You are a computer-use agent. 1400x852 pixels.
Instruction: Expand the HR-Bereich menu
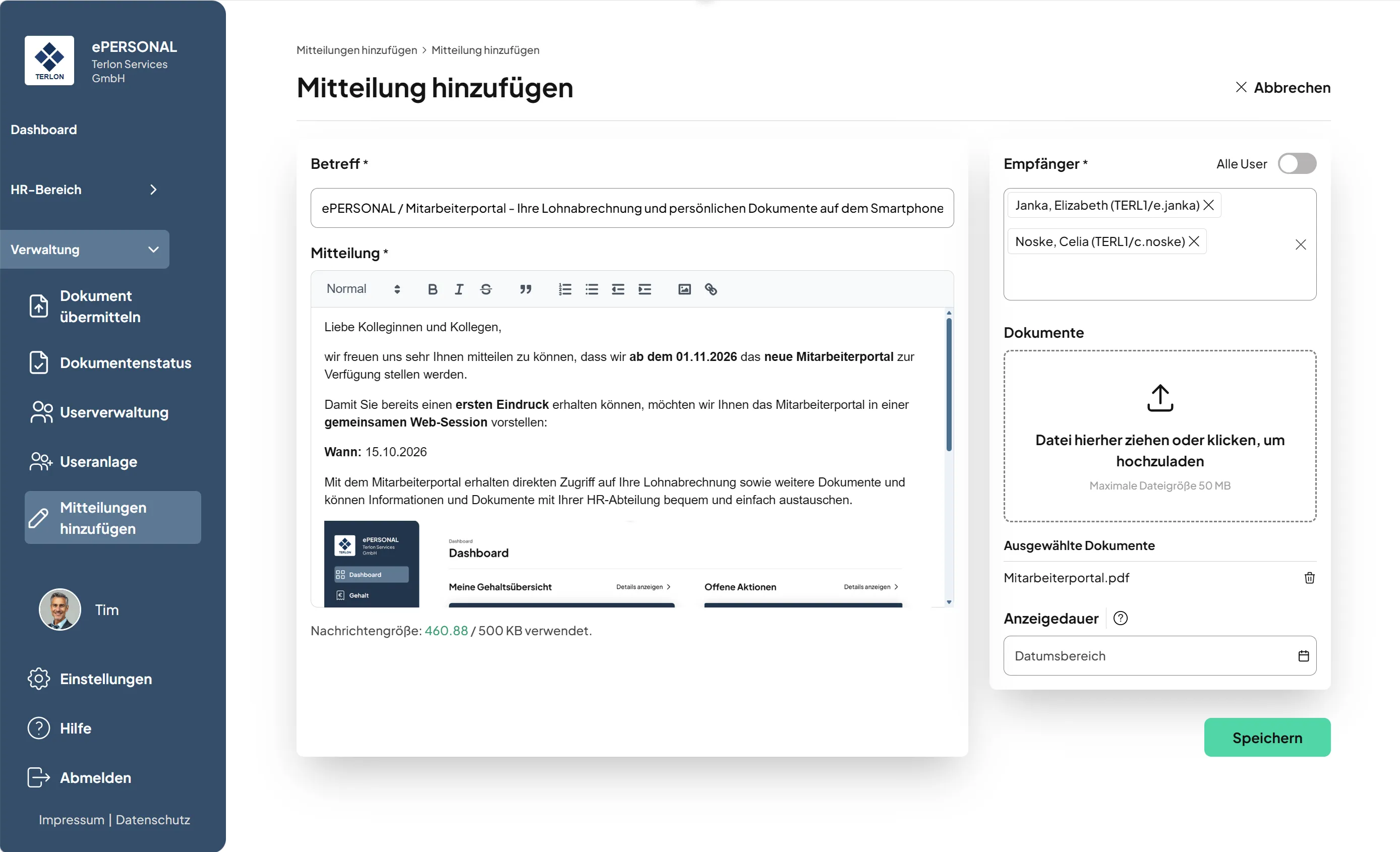point(85,190)
